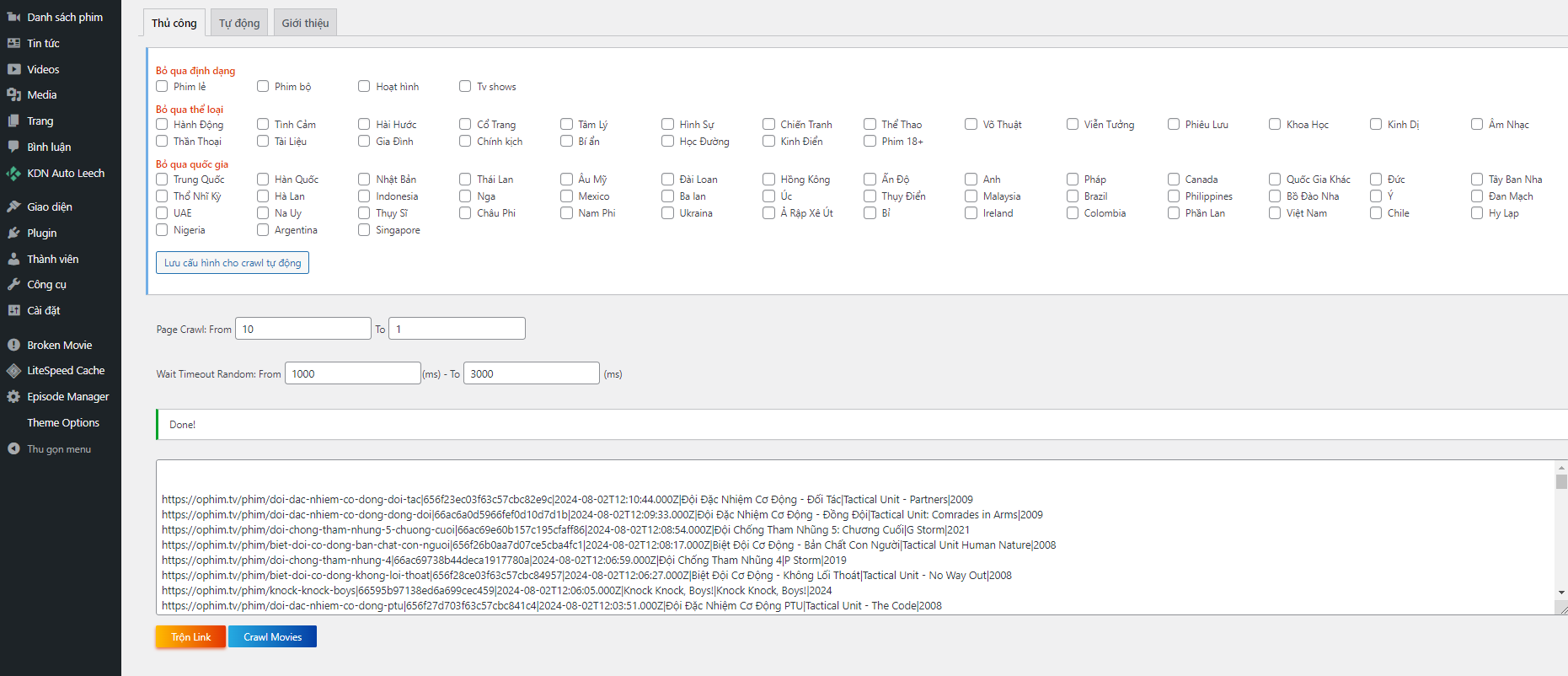Click the LiteSpeed Cache diamond icon

[x=13, y=371]
